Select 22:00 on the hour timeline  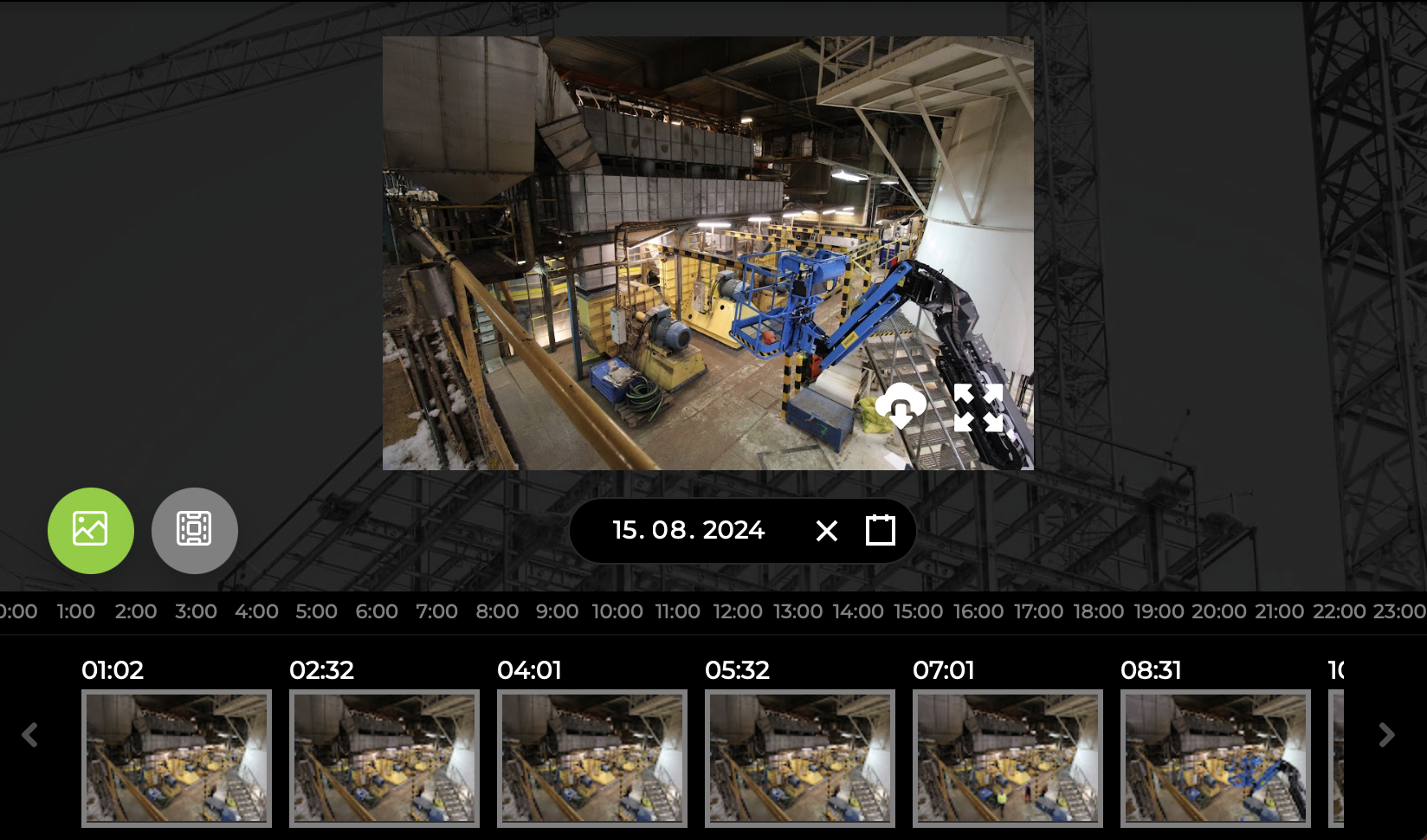point(1339,611)
